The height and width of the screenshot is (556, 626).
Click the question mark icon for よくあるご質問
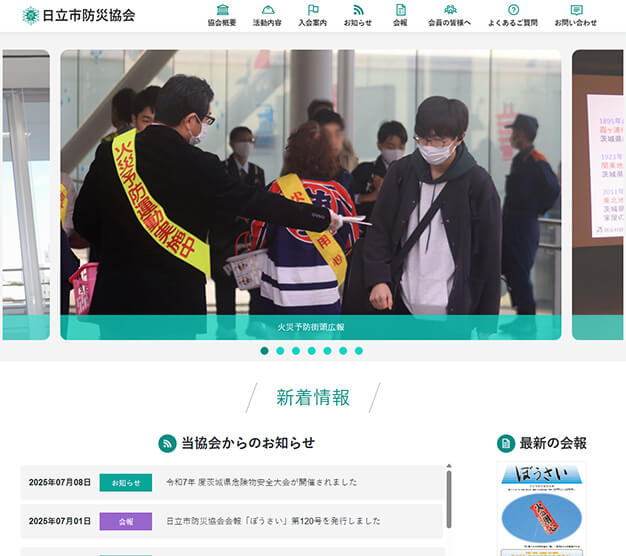(x=513, y=10)
